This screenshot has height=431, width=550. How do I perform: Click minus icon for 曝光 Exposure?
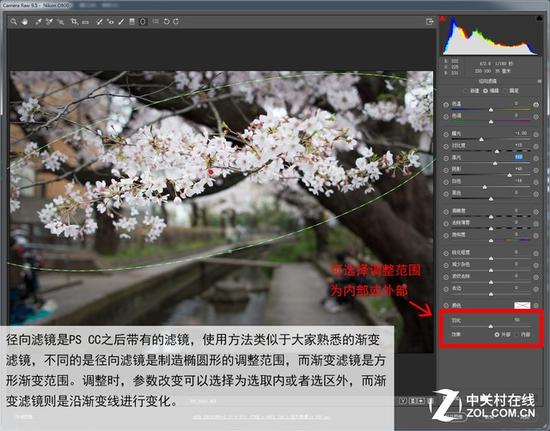(446, 134)
